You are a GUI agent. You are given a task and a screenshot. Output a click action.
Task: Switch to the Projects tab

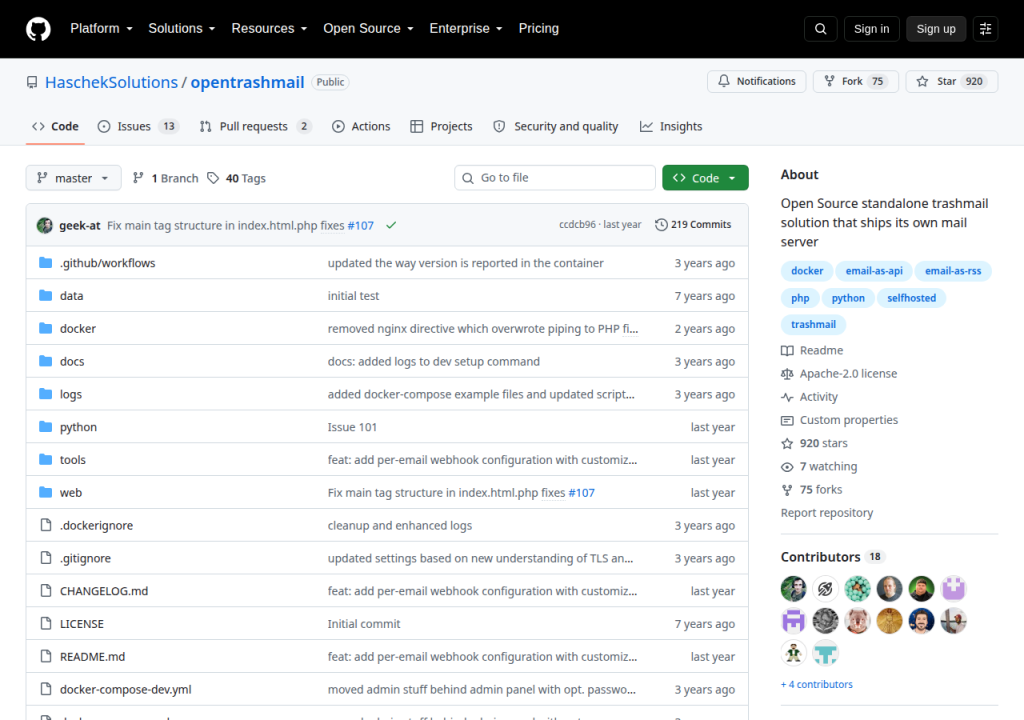(441, 126)
